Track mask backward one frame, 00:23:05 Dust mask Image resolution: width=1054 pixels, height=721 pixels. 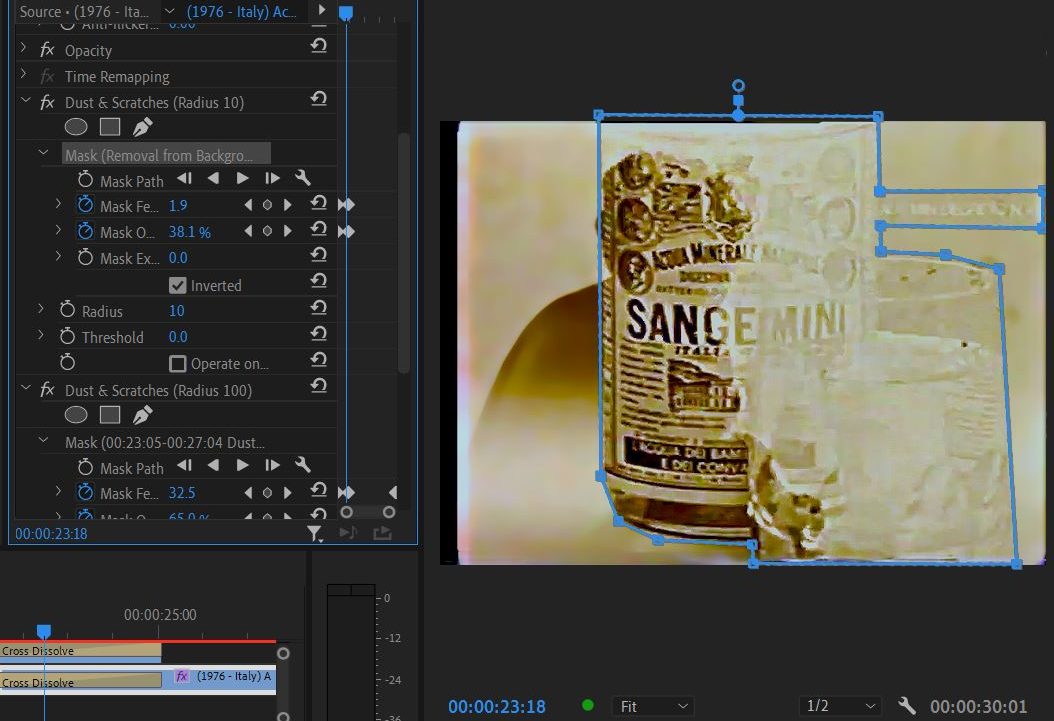[x=184, y=465]
